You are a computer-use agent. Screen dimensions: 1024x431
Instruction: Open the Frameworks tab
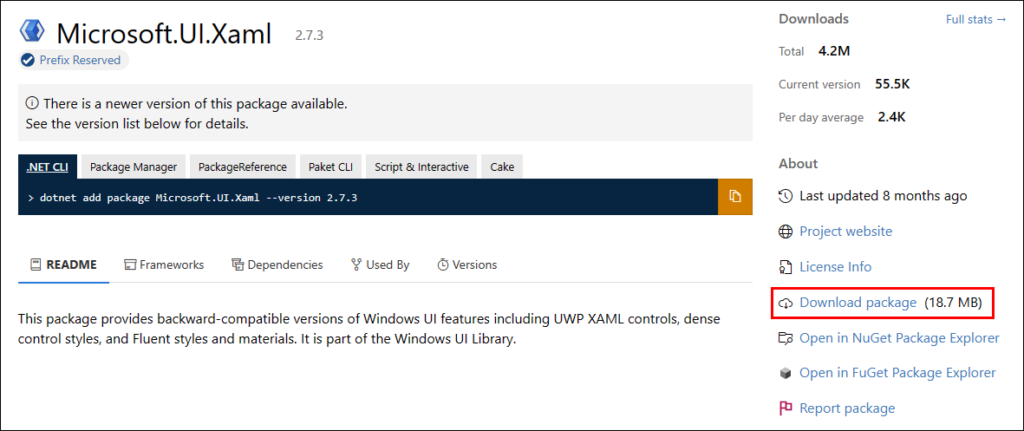pos(164,265)
